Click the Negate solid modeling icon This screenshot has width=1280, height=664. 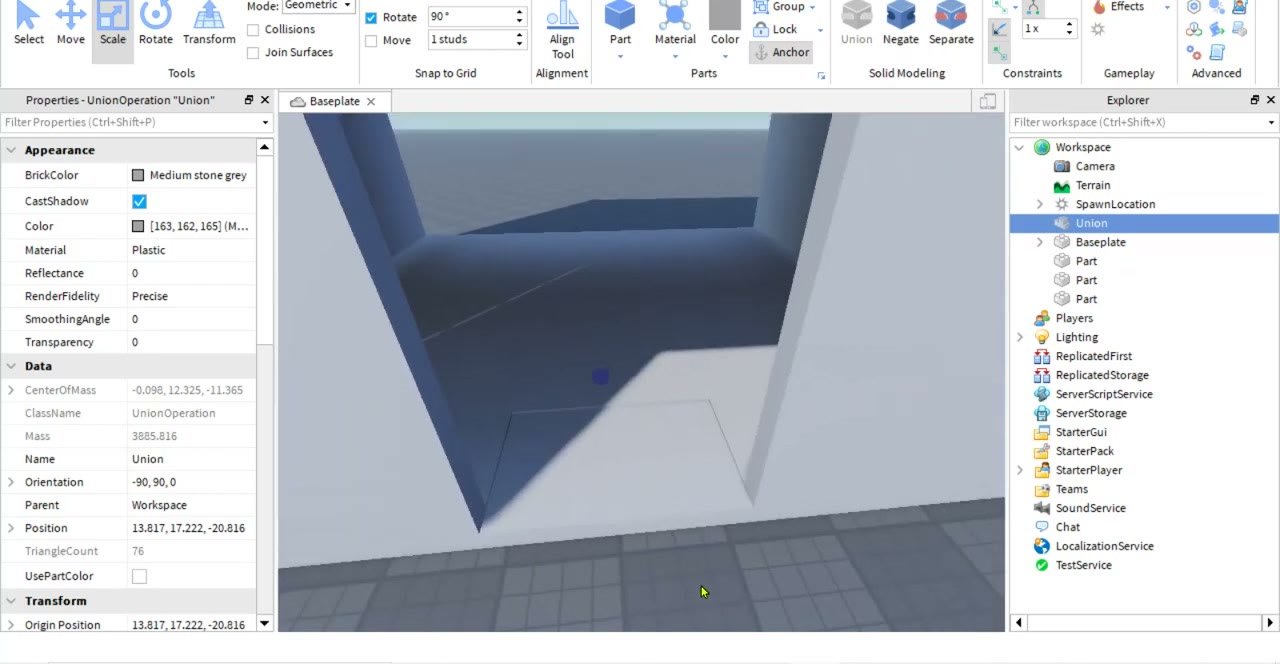click(900, 26)
